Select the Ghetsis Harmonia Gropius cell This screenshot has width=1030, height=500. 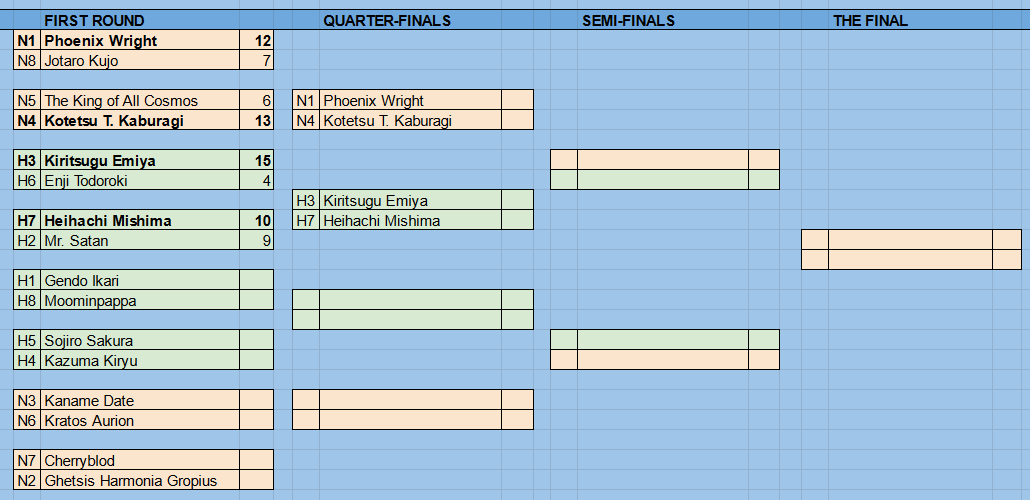click(140, 481)
